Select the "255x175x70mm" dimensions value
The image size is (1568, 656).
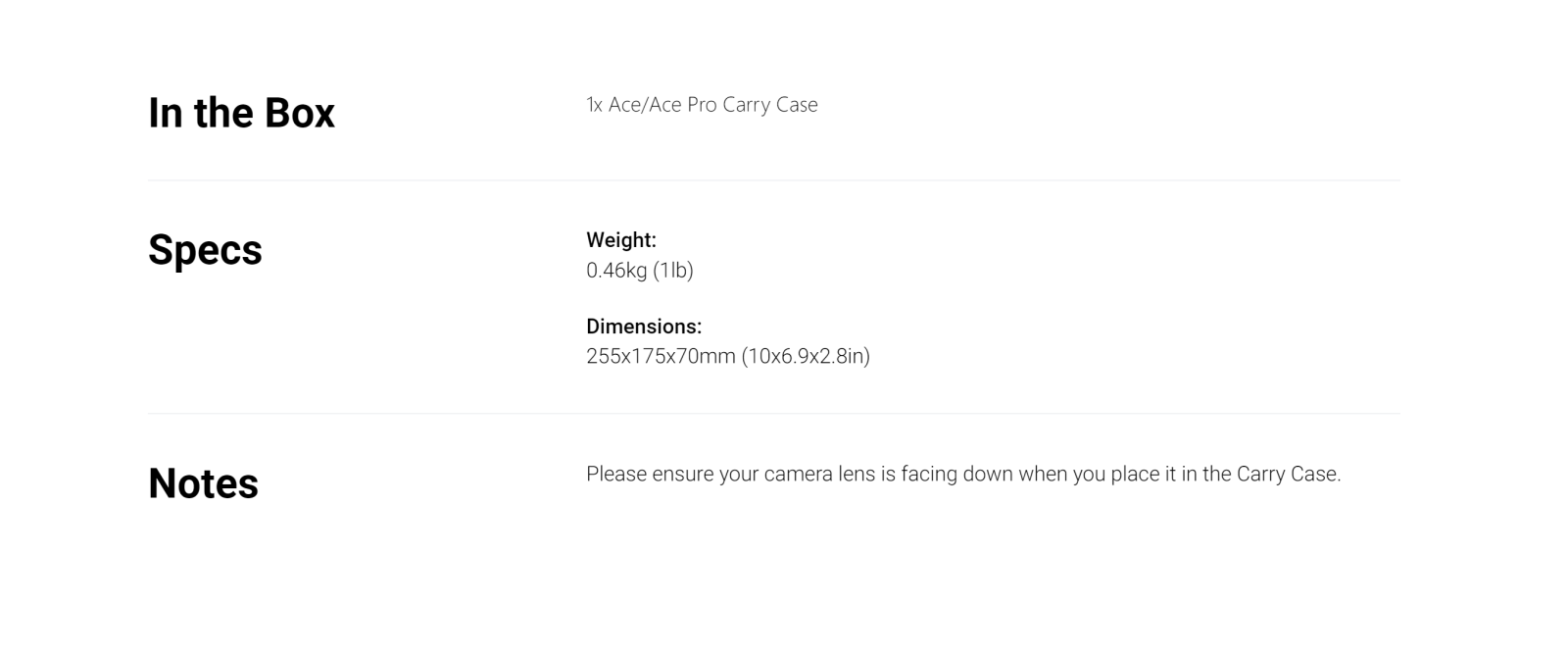pyautogui.click(x=661, y=356)
